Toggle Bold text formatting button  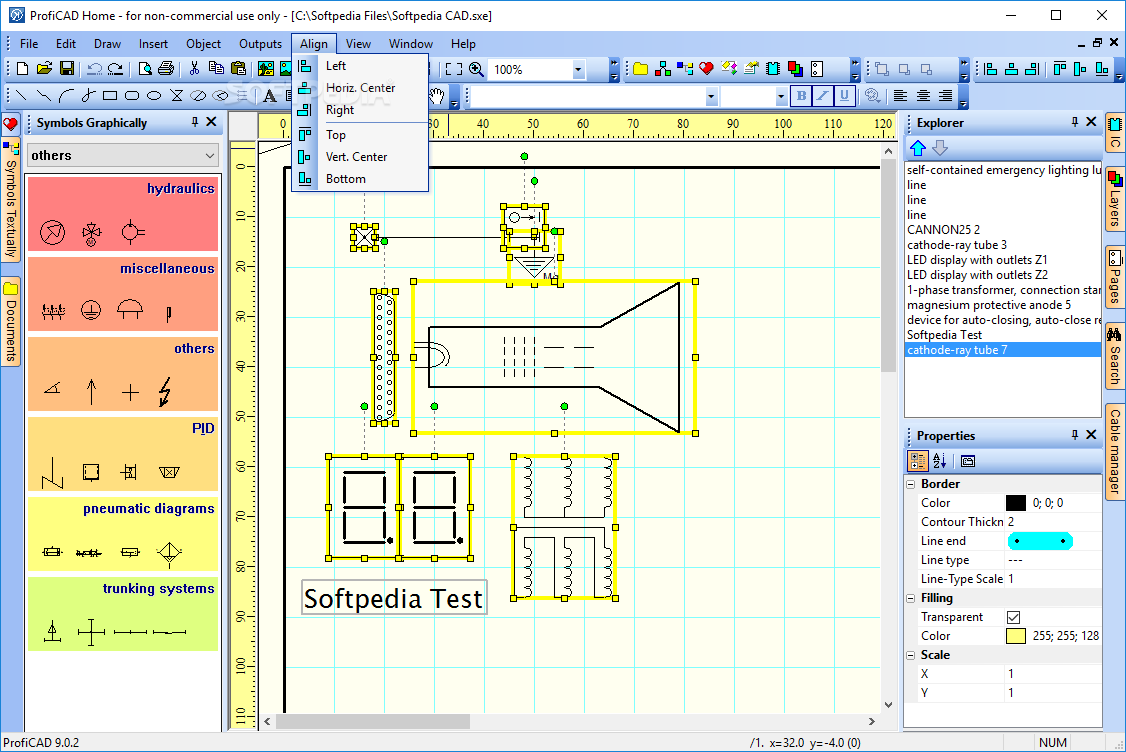click(x=801, y=96)
